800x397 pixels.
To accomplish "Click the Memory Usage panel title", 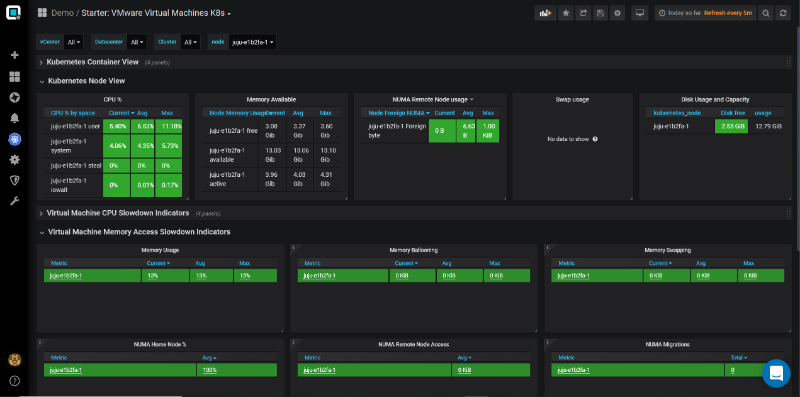I will 160,250.
